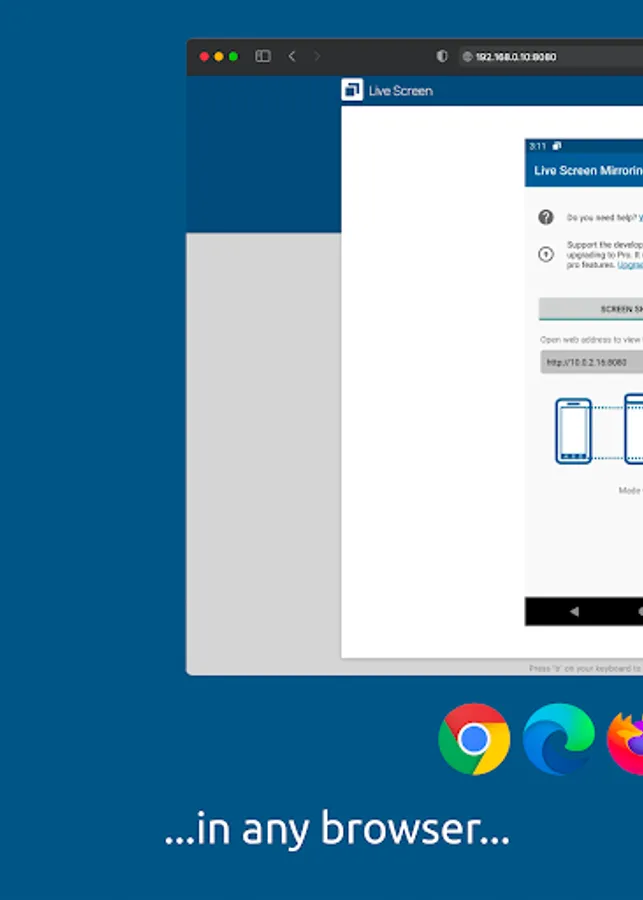Click the phone illustration icon on left
The height and width of the screenshot is (900, 643).
[x=573, y=431]
